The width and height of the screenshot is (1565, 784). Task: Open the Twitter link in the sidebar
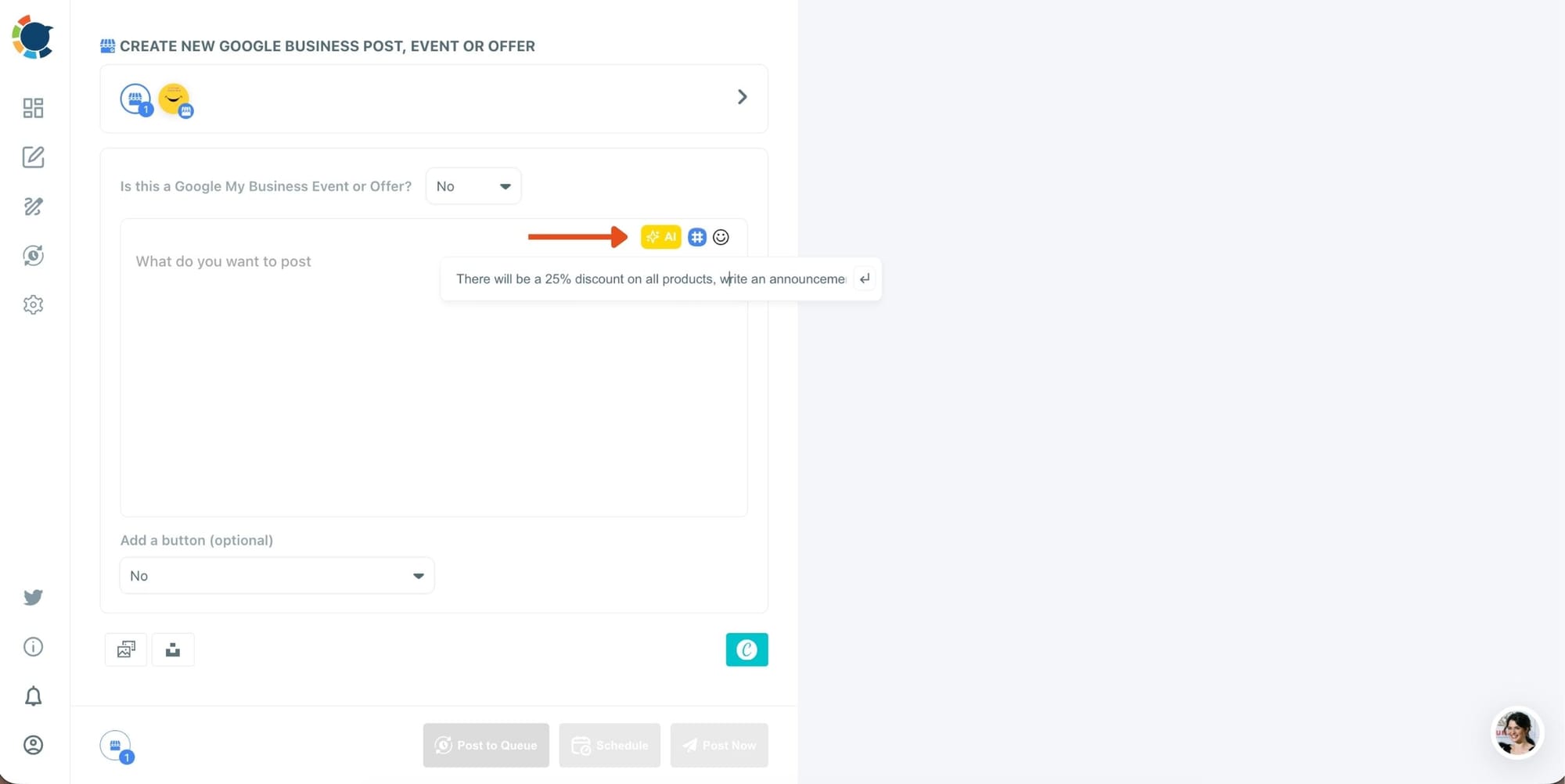(x=33, y=597)
